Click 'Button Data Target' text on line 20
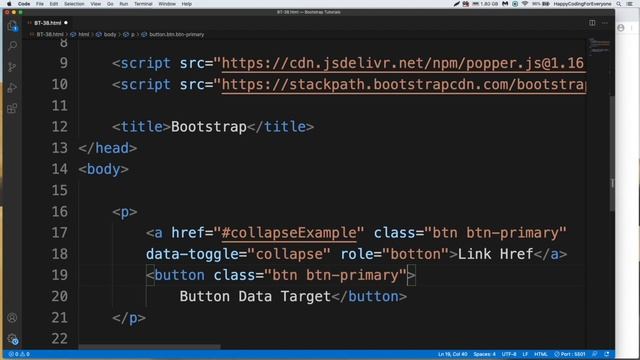This screenshot has height=360, width=640. [x=255, y=297]
